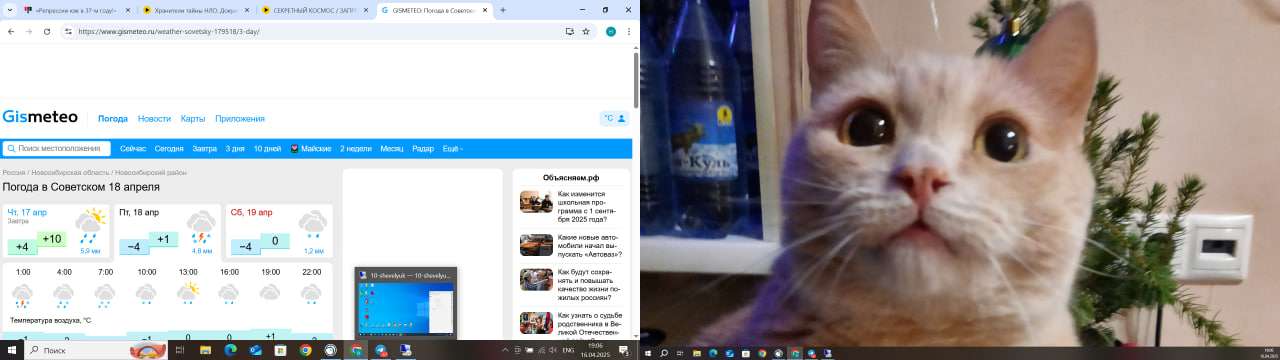Open the Chrome profile avatar

(611, 31)
